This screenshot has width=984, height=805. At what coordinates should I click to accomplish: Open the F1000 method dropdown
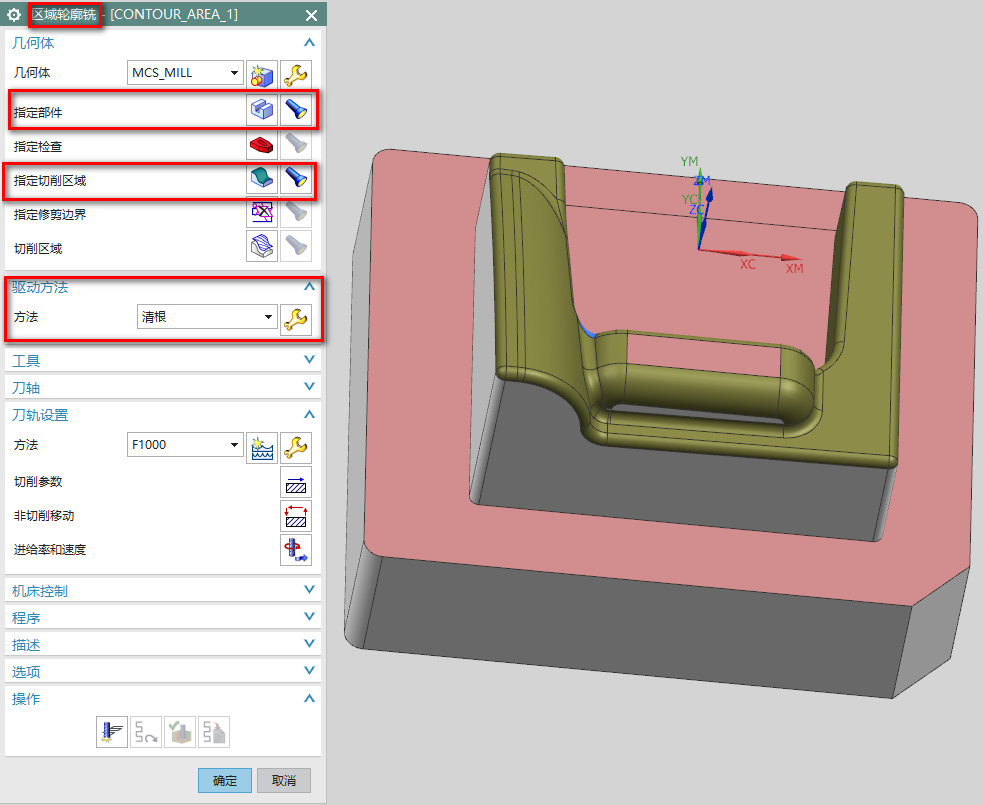pyautogui.click(x=186, y=445)
